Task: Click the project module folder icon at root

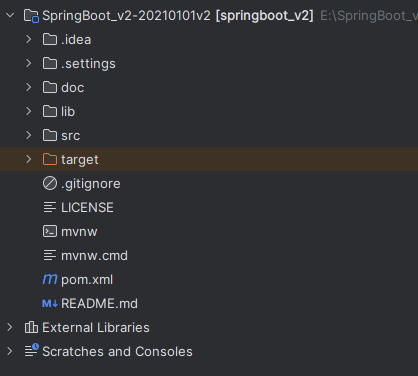Action: 31,16
